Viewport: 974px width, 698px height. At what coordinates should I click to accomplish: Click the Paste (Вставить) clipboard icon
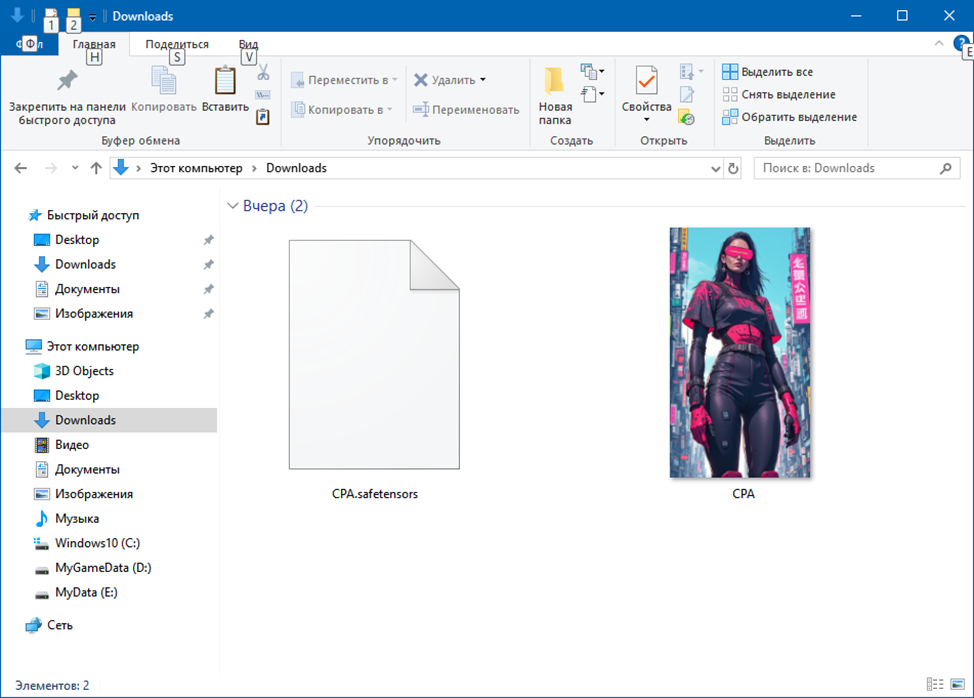coord(225,82)
